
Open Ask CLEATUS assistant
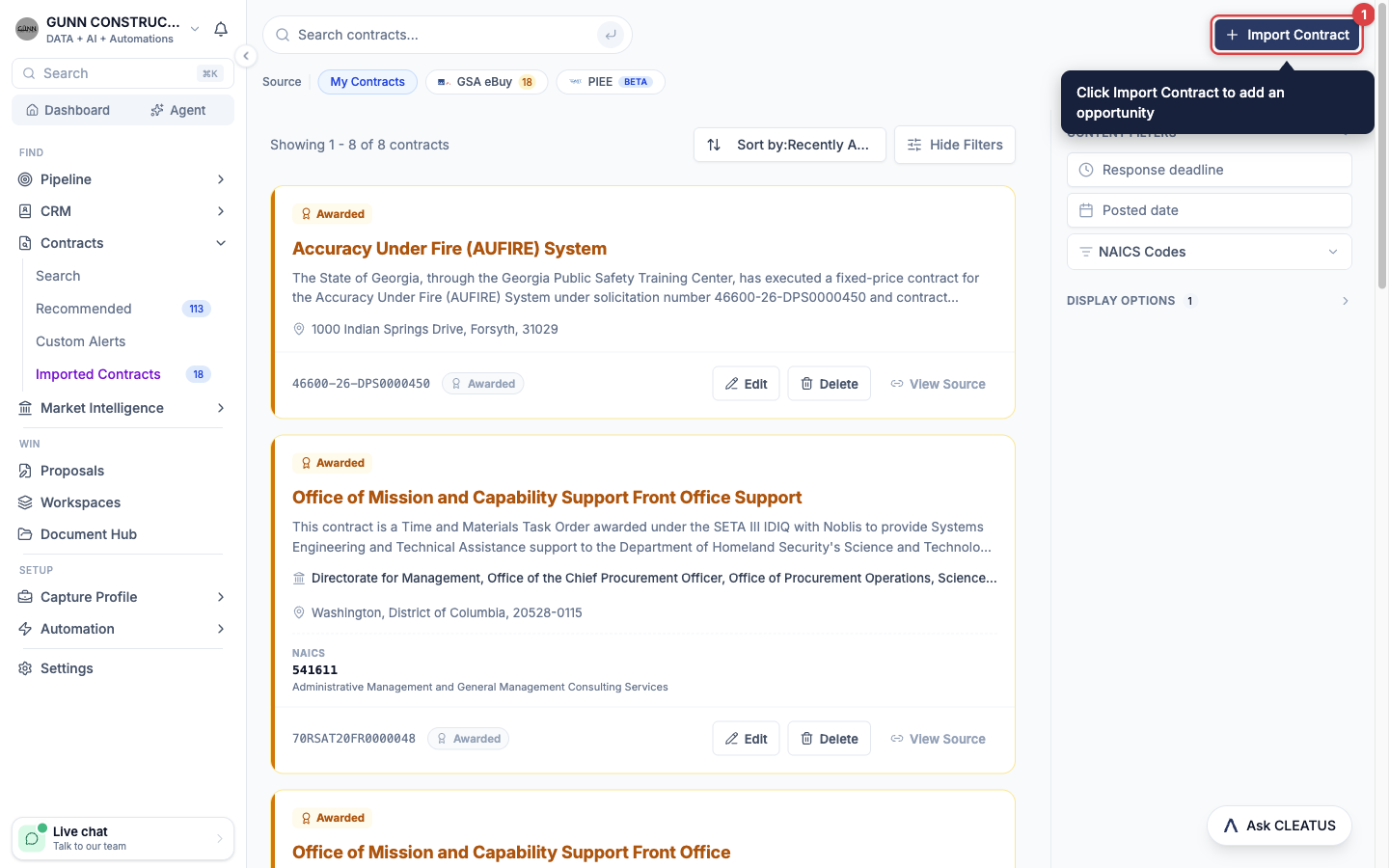[1279, 826]
